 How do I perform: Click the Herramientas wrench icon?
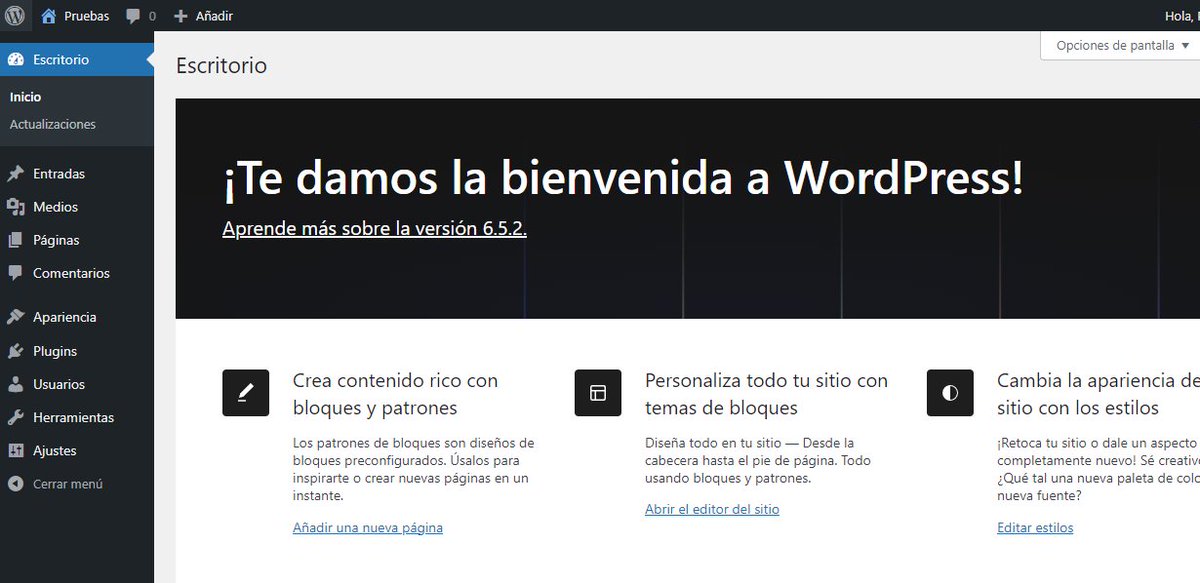15,417
